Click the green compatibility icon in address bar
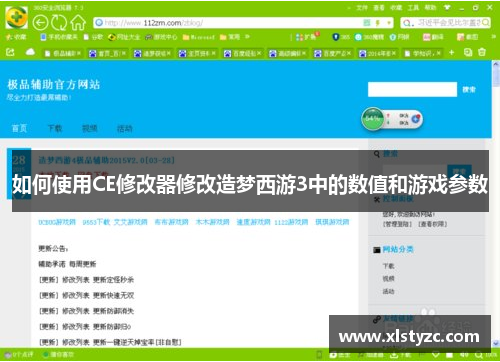The height and width of the screenshot is (362, 500). (367, 23)
